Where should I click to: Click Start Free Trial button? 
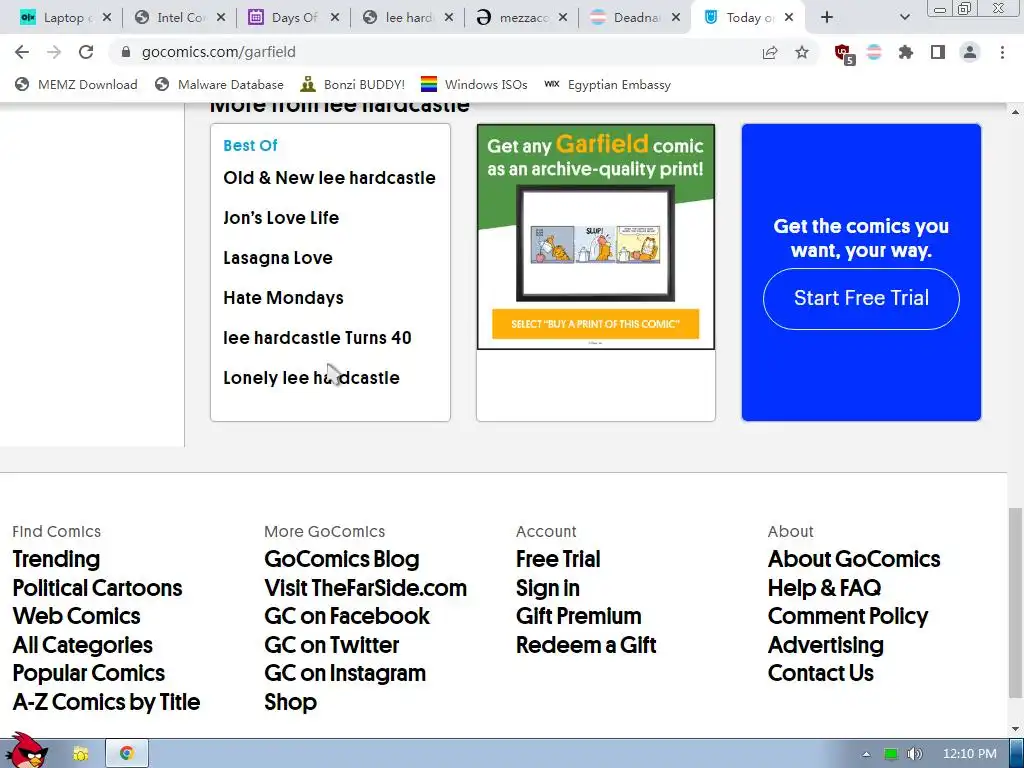861,298
